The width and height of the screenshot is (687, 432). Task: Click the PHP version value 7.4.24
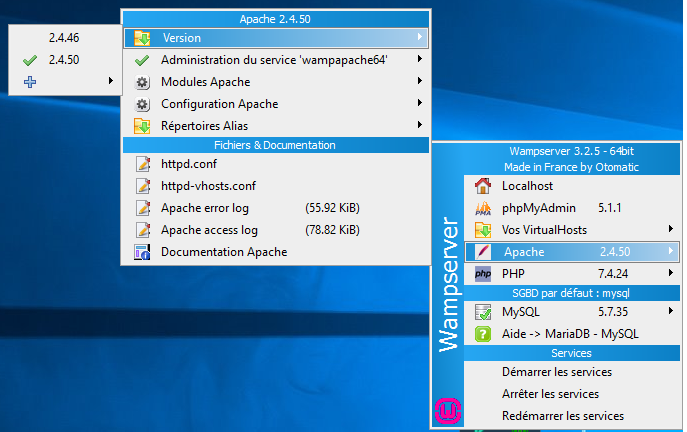[x=613, y=274]
